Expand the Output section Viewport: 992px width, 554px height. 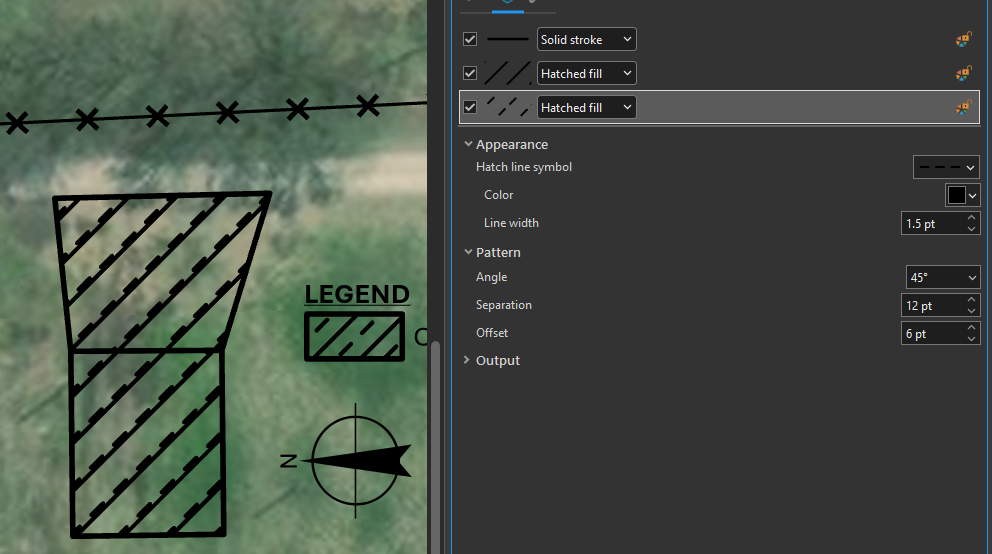467,360
